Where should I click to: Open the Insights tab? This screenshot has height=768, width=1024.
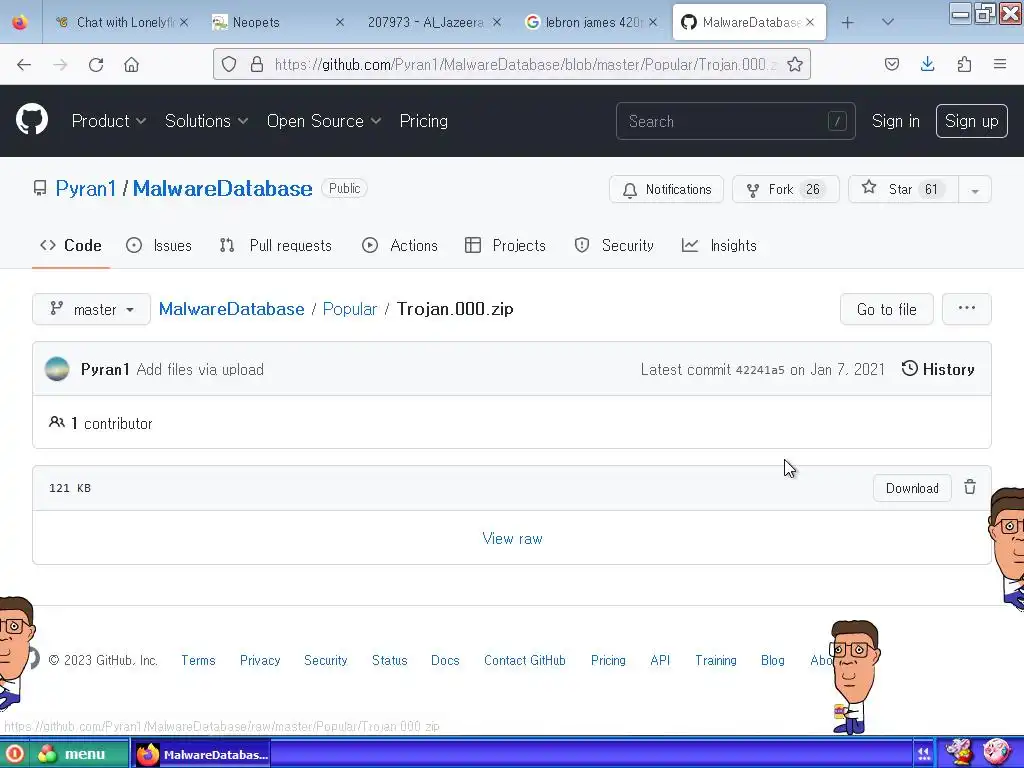click(x=719, y=246)
